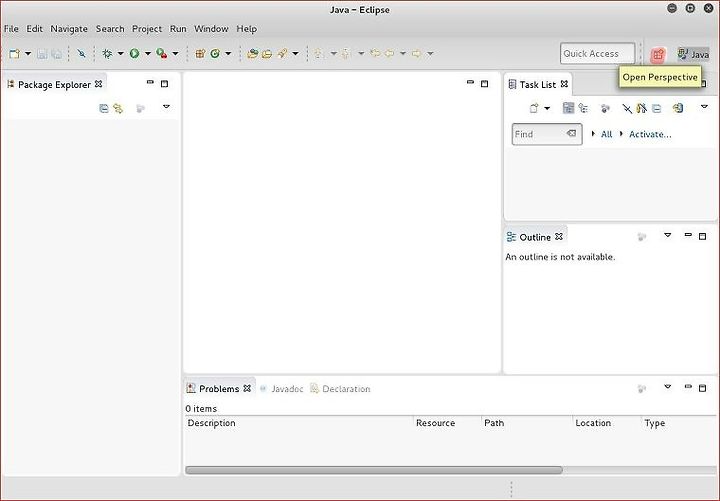Click the New wizard toolbar icon
The height and width of the screenshot is (501, 720).
point(14,54)
